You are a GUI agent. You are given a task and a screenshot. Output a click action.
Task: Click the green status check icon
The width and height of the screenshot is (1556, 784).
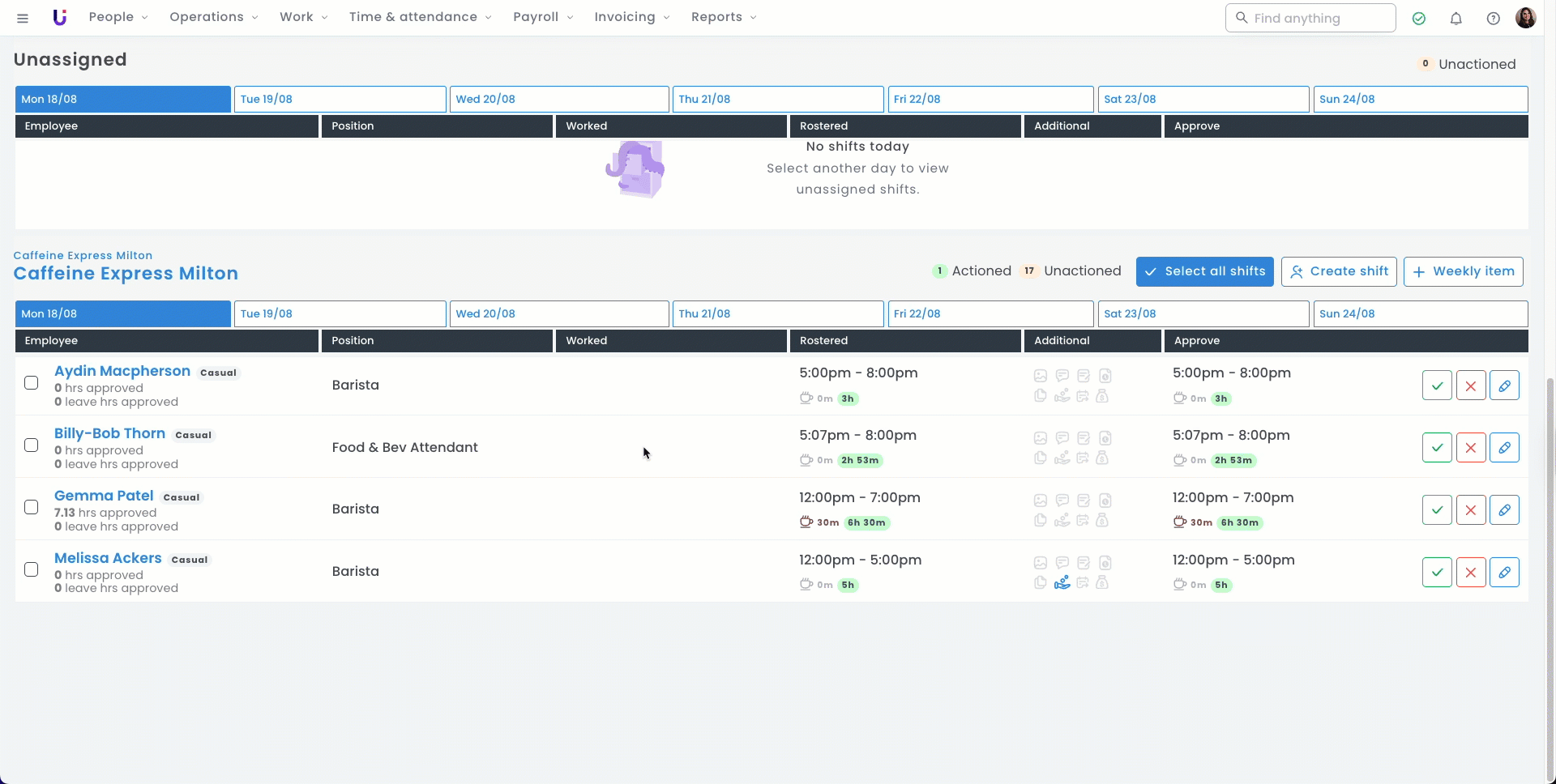(x=1418, y=18)
